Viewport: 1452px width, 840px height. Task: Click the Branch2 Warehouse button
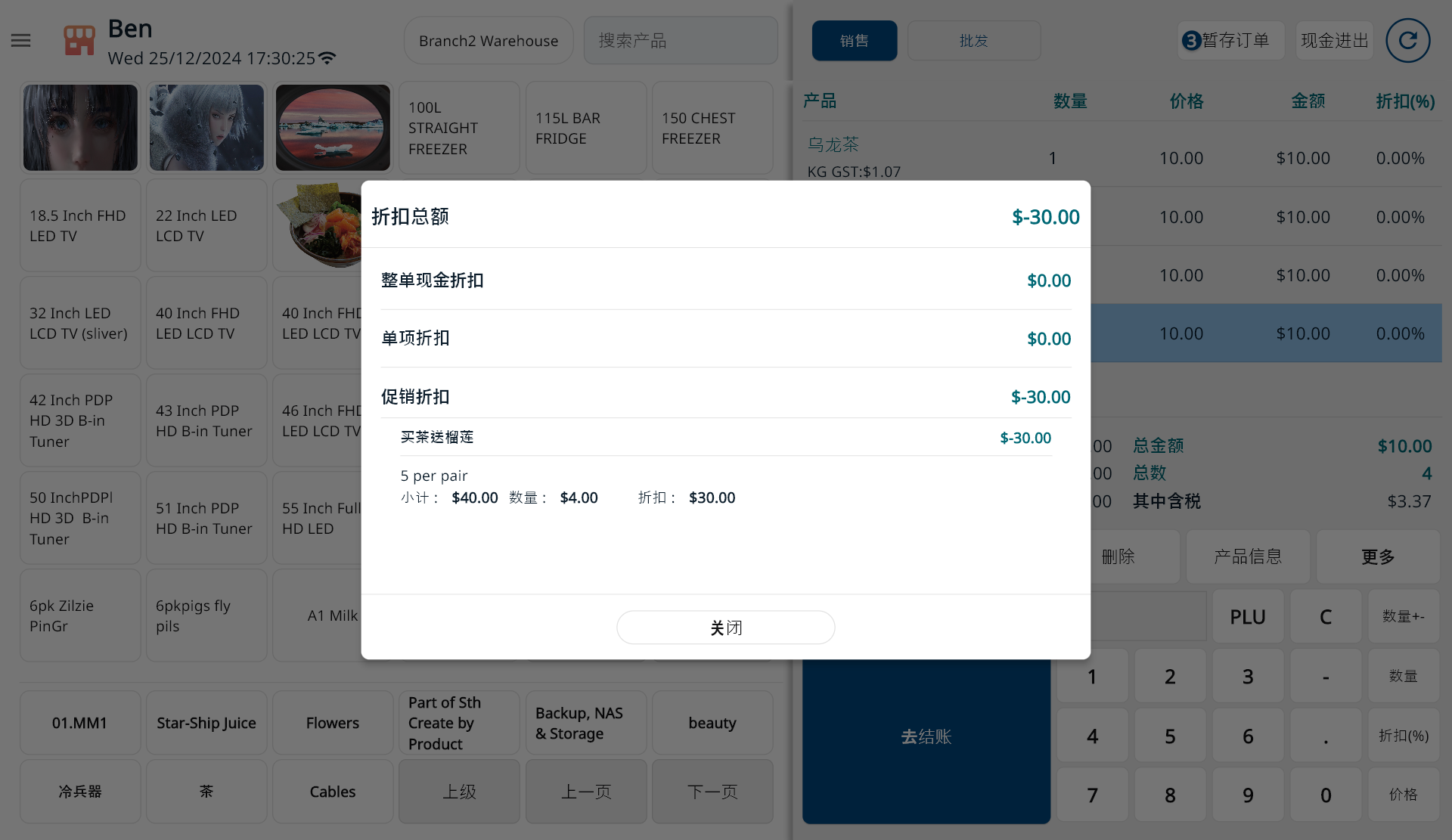pyautogui.click(x=489, y=41)
